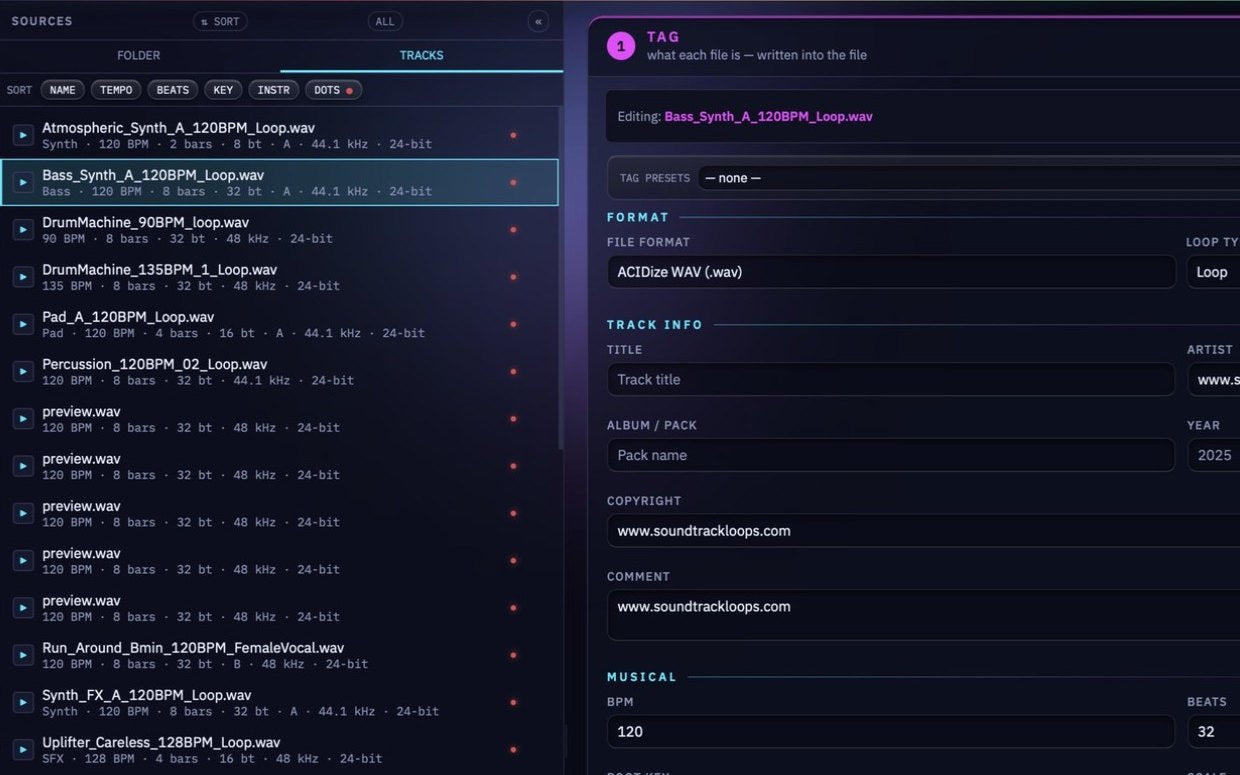The width and height of the screenshot is (1240, 775).
Task: Click the Year field showing 2025
Action: (x=1213, y=455)
